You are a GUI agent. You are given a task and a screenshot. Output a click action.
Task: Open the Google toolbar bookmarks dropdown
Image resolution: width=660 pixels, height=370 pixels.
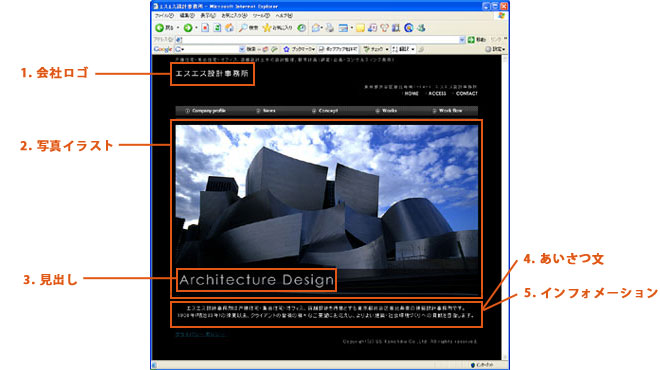tap(301, 49)
